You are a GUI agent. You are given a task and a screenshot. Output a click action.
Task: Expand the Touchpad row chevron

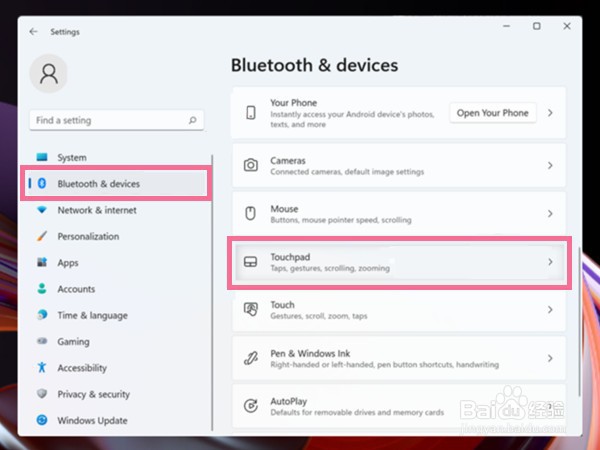550,262
